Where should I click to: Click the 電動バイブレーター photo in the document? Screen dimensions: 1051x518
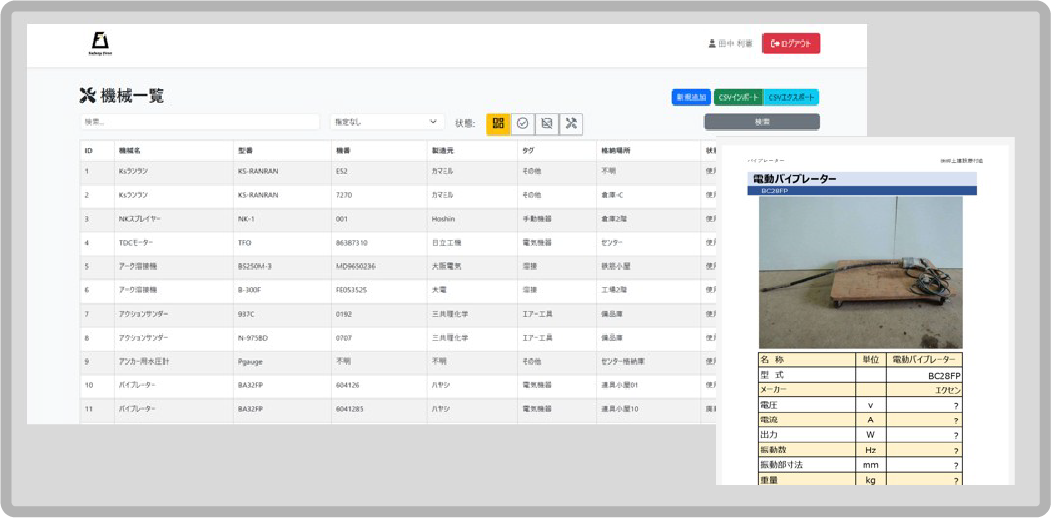(x=860, y=271)
